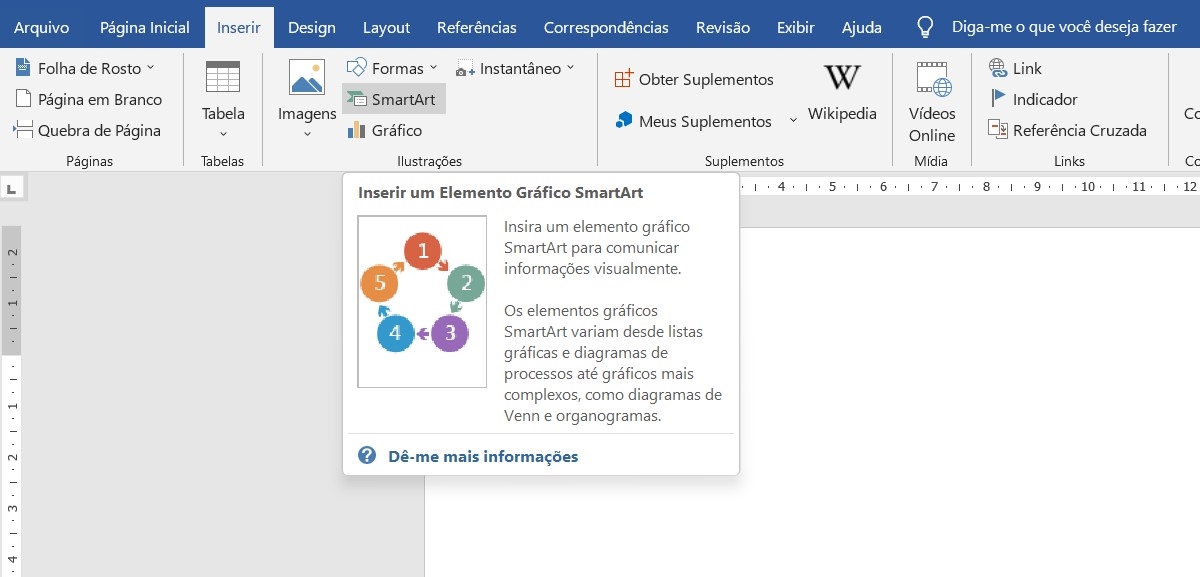The width and height of the screenshot is (1200, 577).
Task: Click the SmartArt cycle diagram preview
Action: tap(422, 301)
